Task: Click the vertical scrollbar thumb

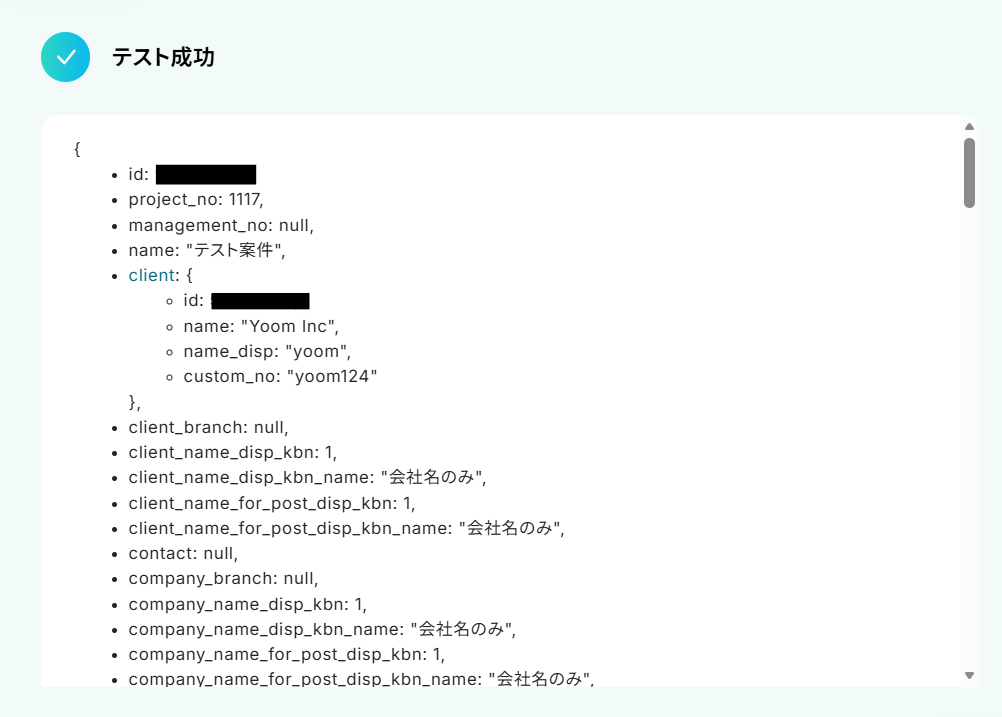Action: click(x=969, y=173)
